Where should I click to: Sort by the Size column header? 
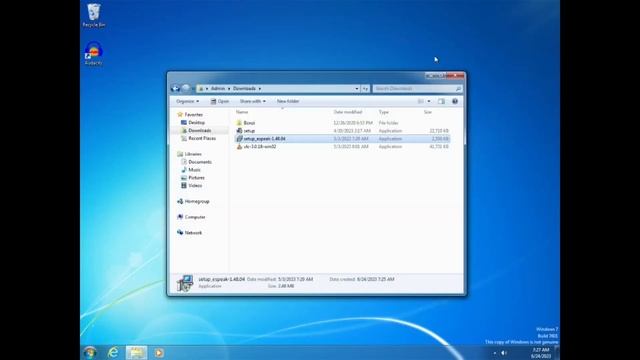[x=427, y=112]
